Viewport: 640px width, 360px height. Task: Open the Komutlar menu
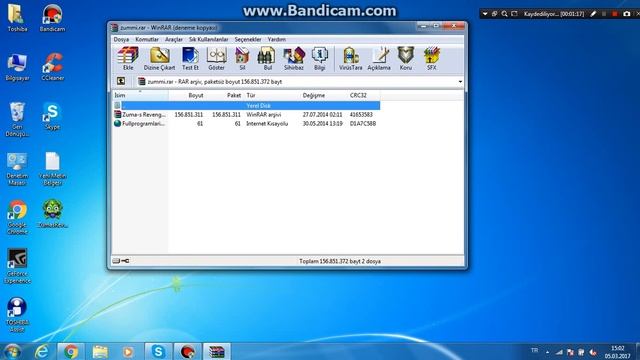pyautogui.click(x=147, y=39)
